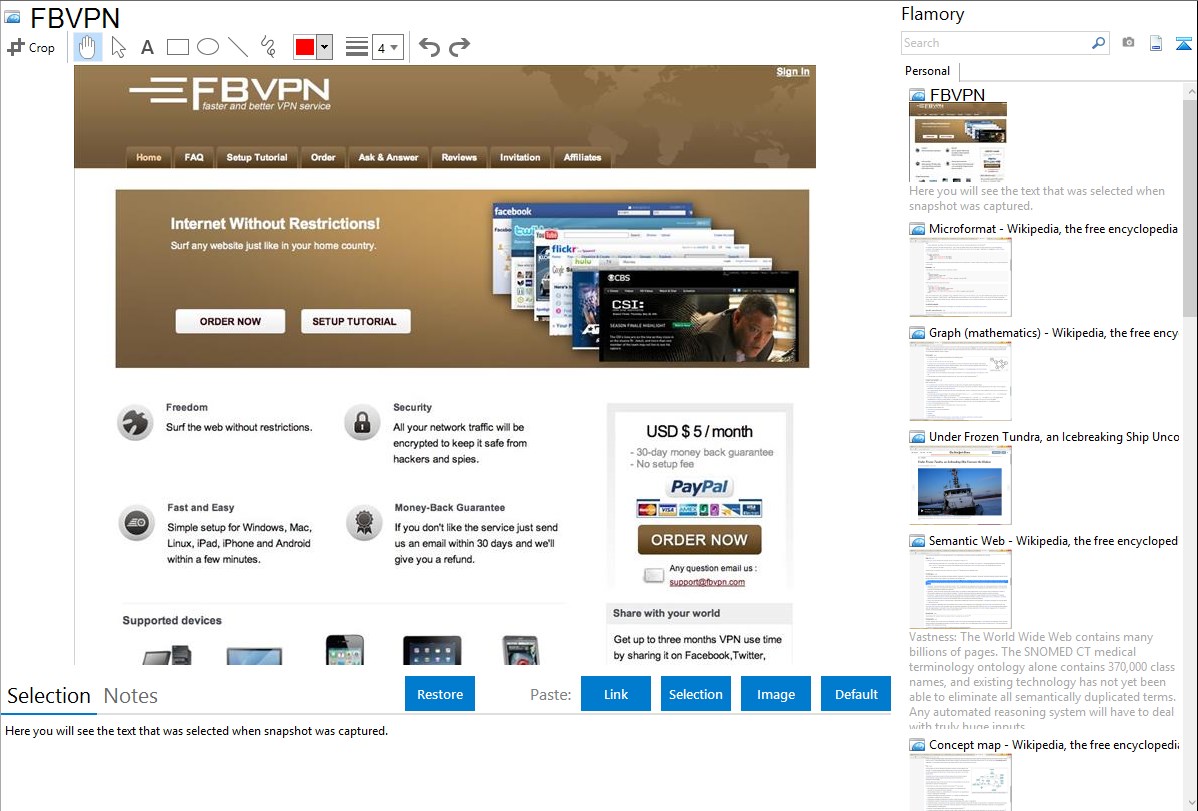Pick the rectangle shape tool
This screenshot has height=811, width=1198.
coord(177,47)
